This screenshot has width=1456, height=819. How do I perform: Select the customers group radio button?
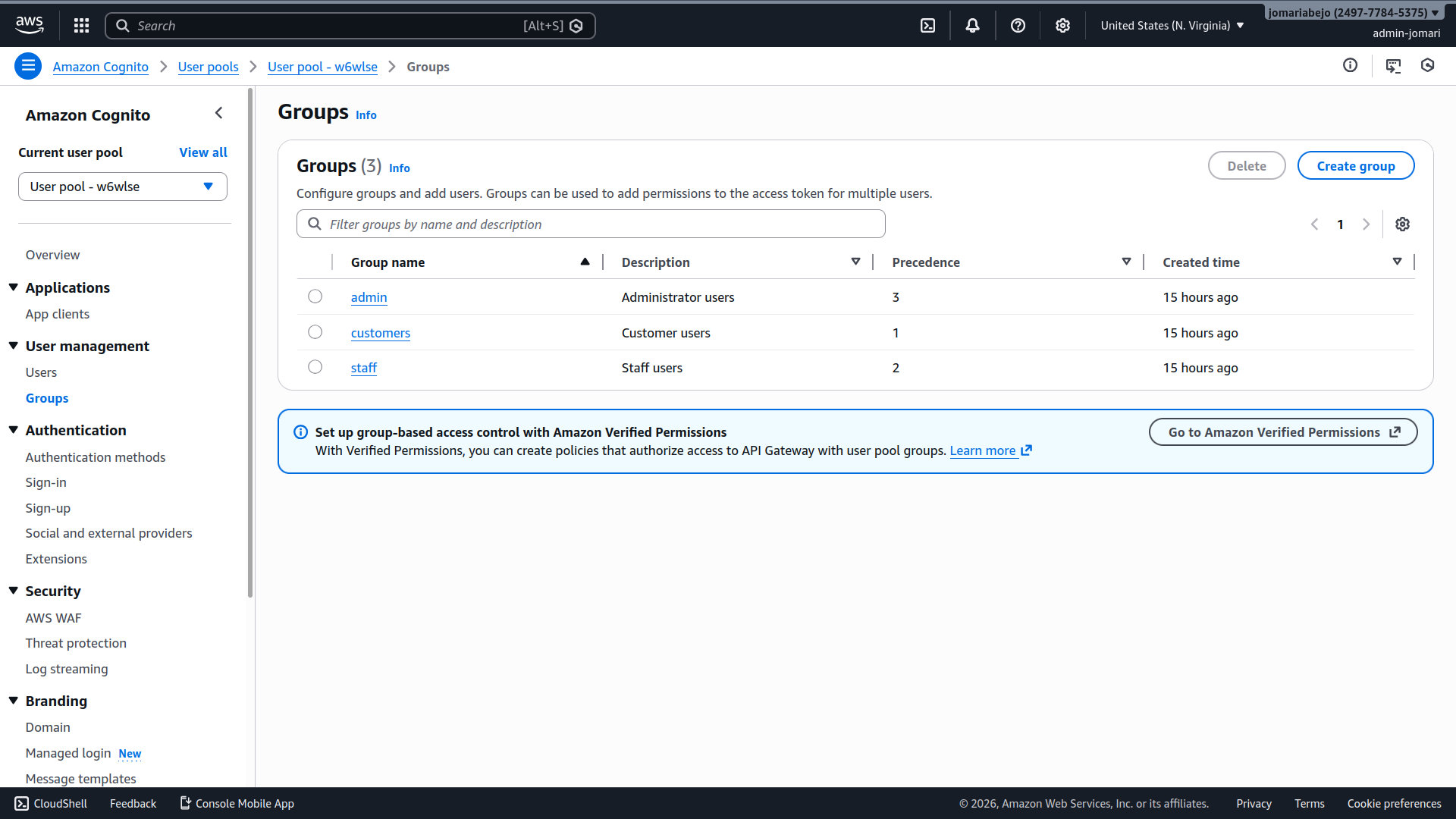315,332
